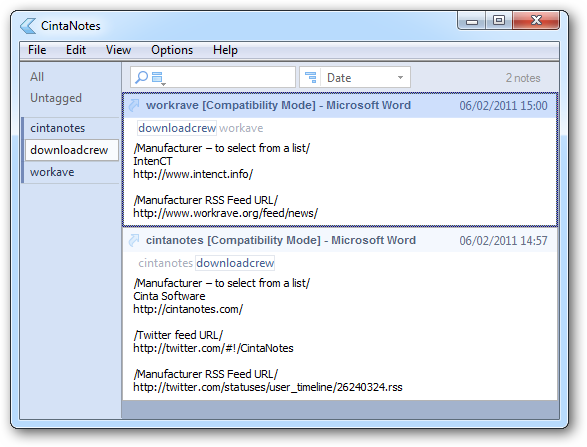
Task: Expand the Date sort dropdown
Action: tap(400, 77)
